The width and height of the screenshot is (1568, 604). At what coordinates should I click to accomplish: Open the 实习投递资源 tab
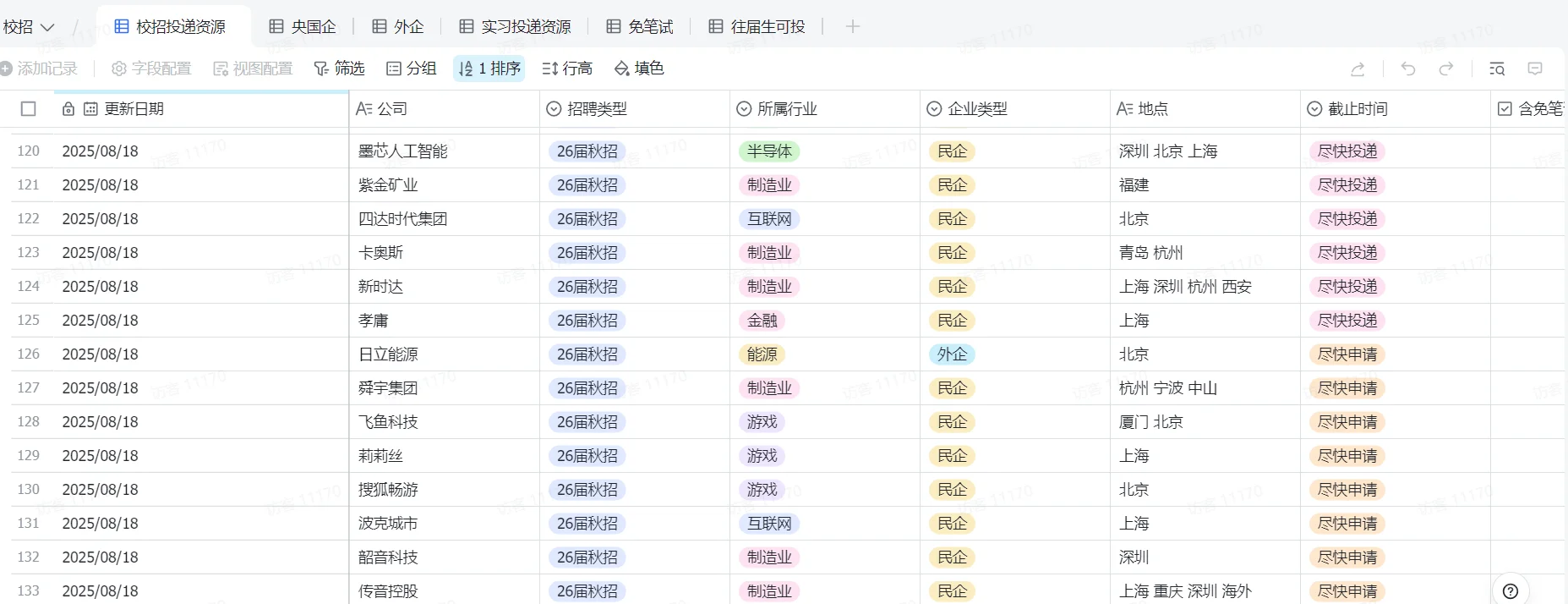[515, 27]
